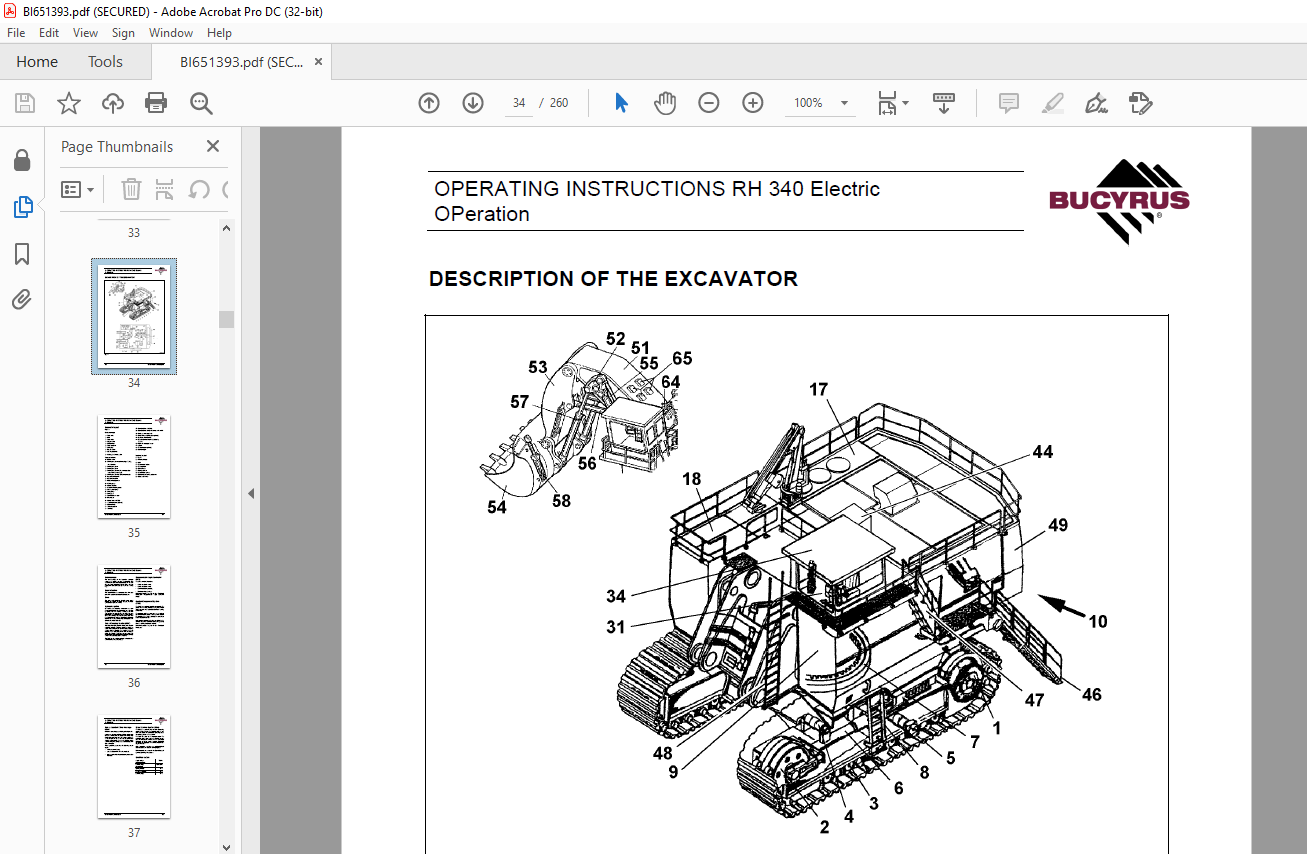Go to previous page arrow

(429, 103)
